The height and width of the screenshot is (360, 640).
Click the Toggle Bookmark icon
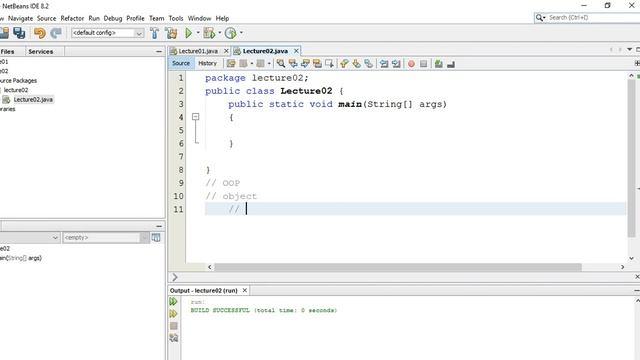click(369, 64)
